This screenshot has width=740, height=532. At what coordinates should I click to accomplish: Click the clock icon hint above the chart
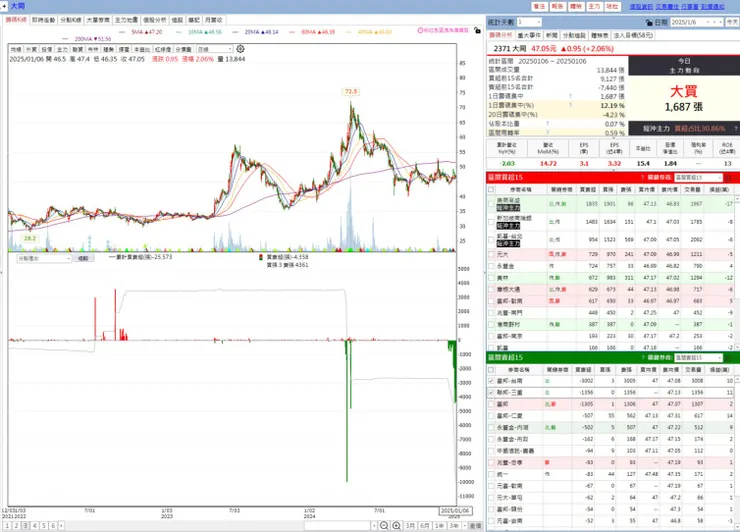(x=420, y=30)
